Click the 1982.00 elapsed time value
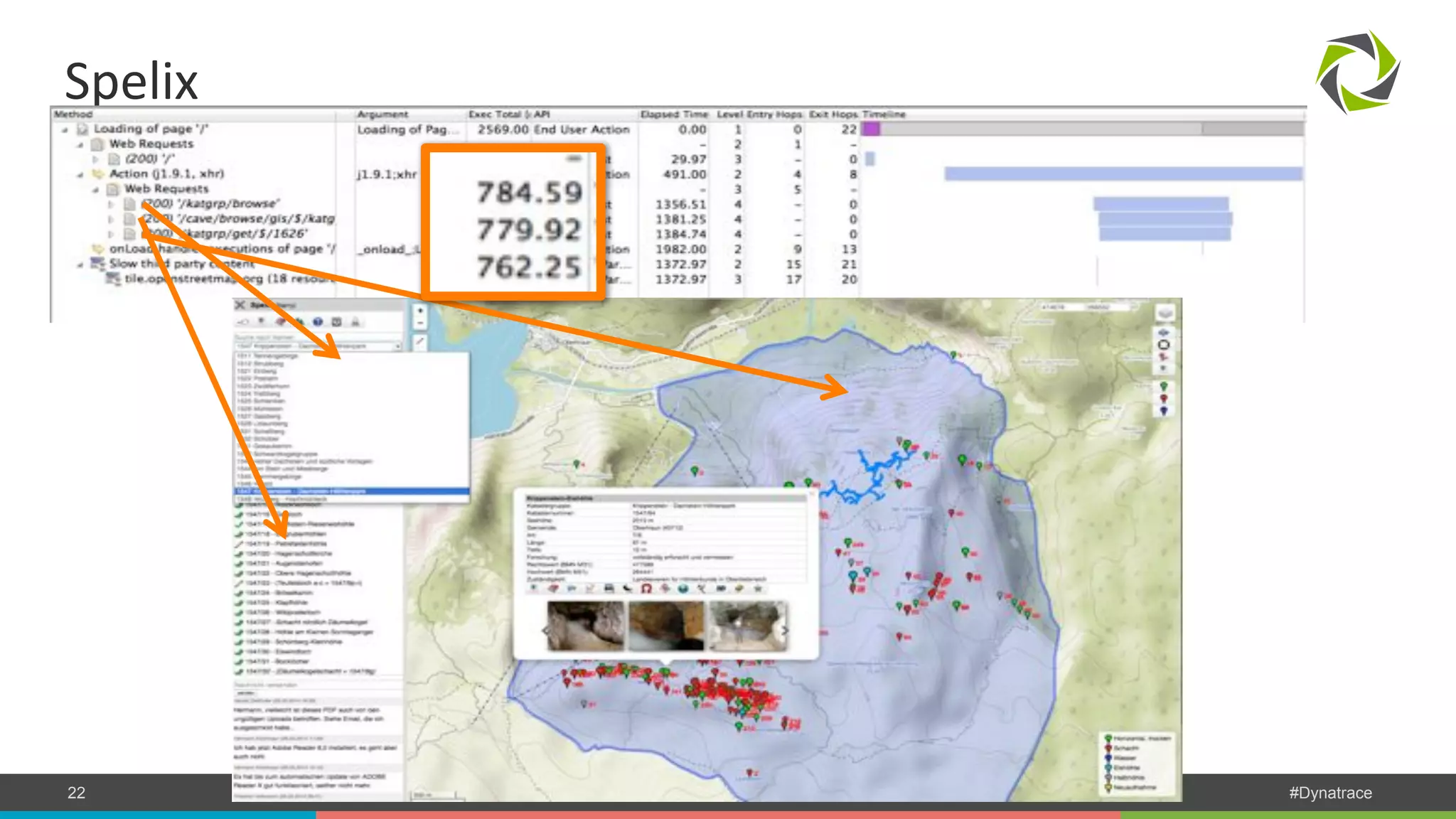The width and height of the screenshot is (1456, 819). 680,250
